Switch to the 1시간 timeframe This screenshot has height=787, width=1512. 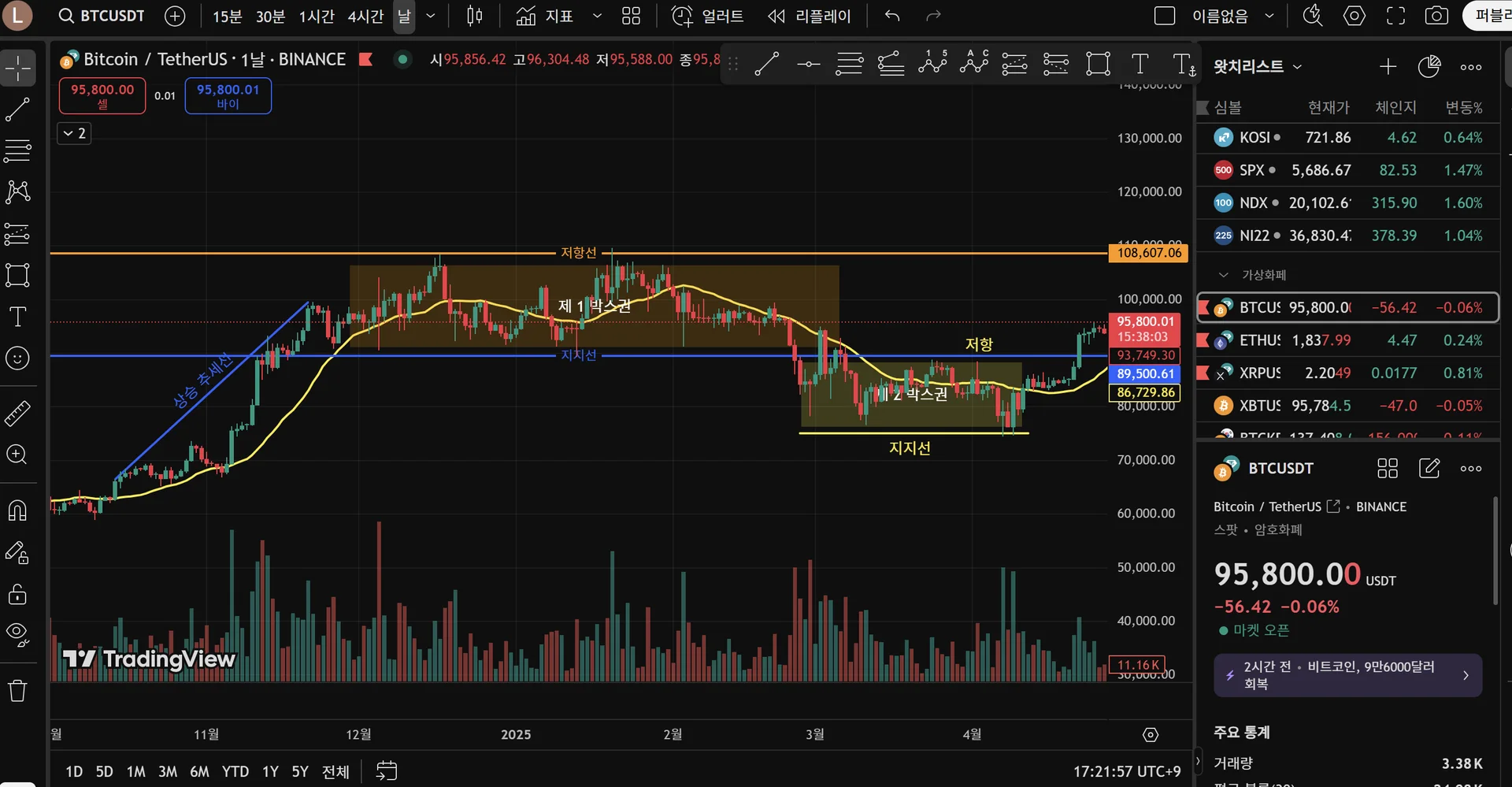317,16
